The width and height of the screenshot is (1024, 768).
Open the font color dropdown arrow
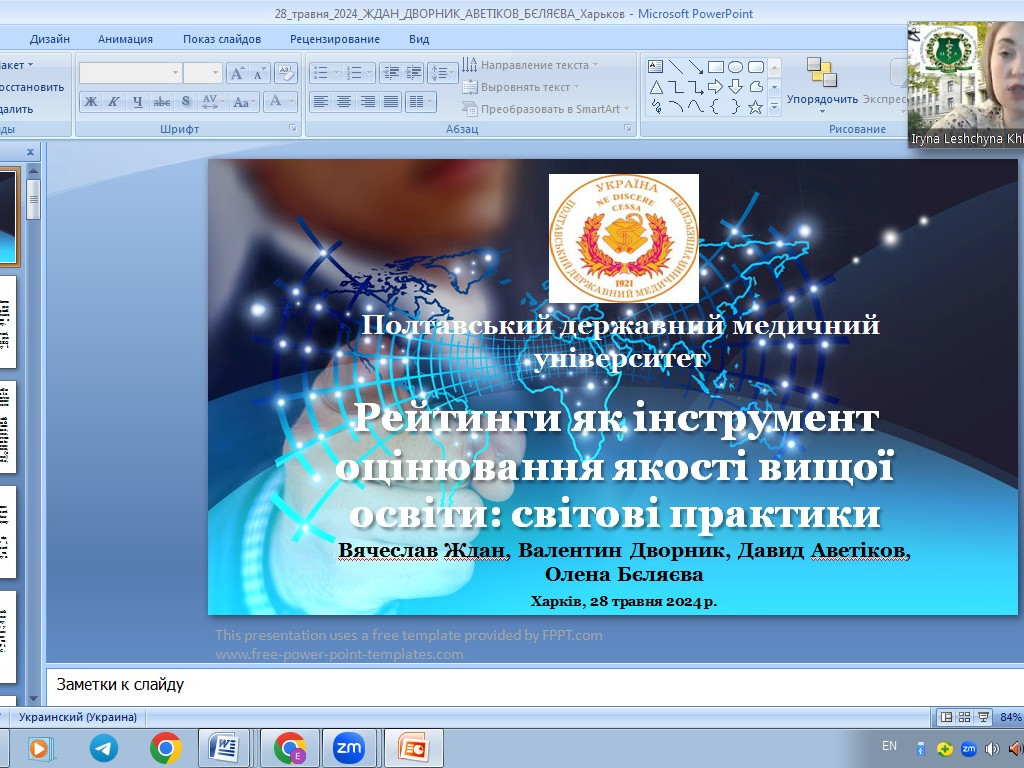[291, 102]
